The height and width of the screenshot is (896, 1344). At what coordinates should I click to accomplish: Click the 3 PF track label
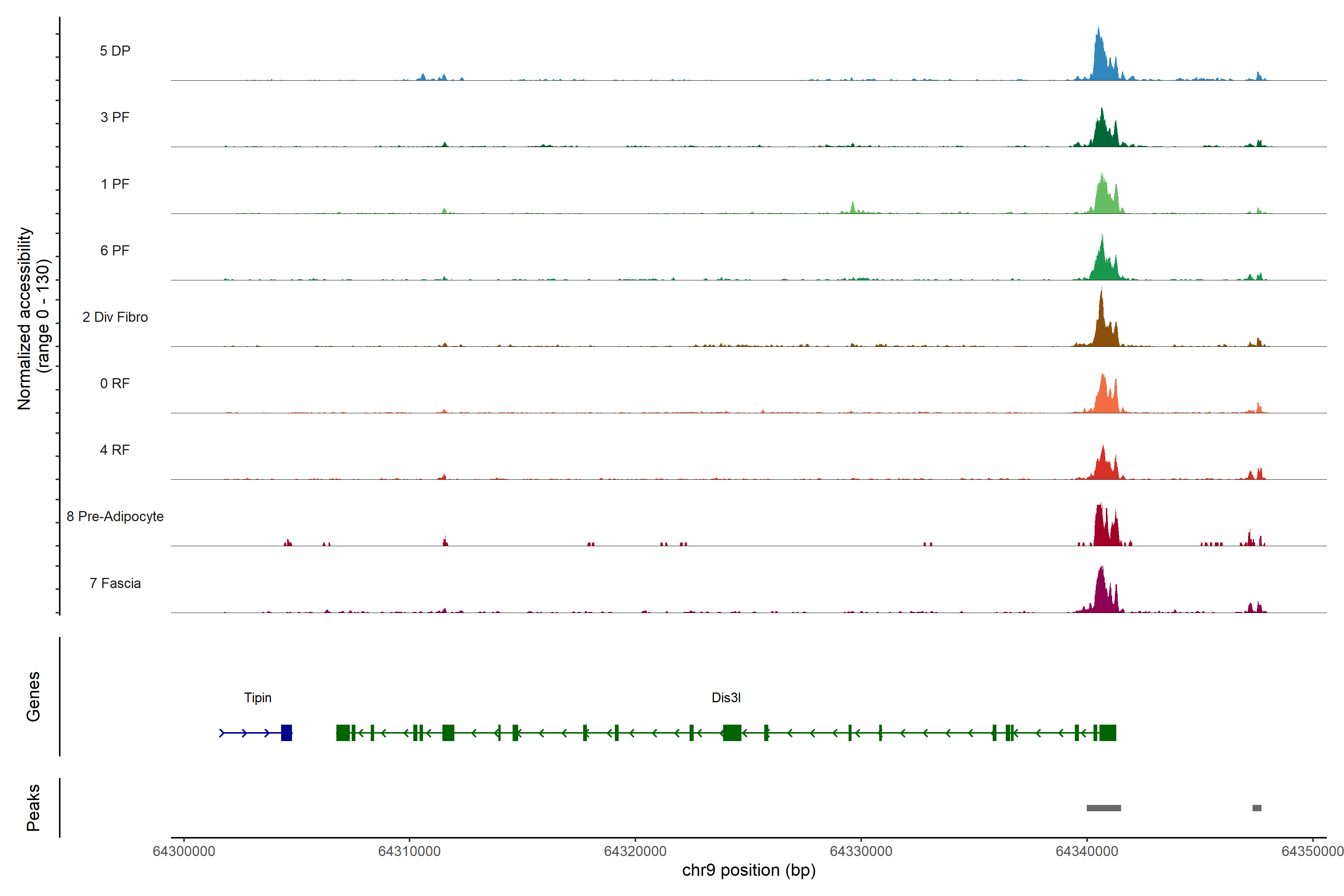point(115,117)
